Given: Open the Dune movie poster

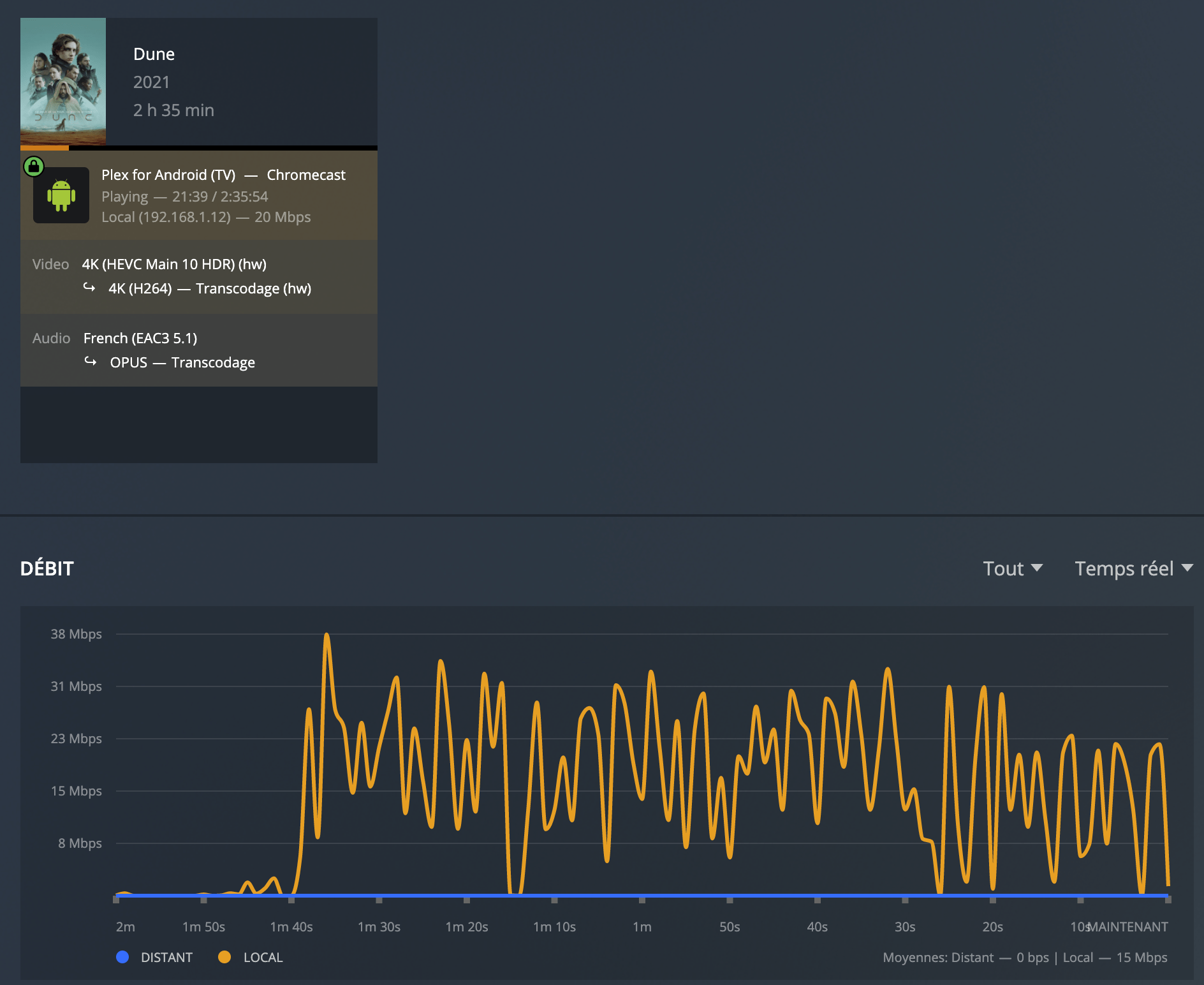Looking at the screenshot, I should point(63,81).
